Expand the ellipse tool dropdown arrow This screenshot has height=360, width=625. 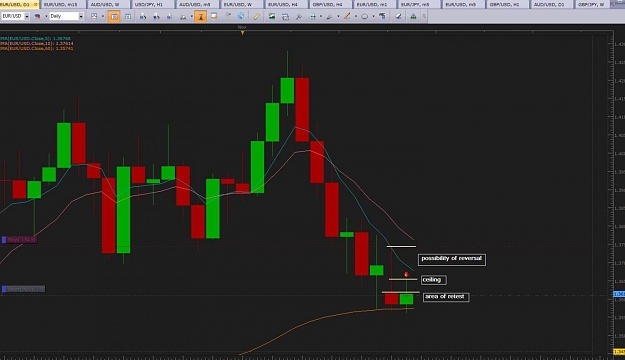click(x=373, y=16)
